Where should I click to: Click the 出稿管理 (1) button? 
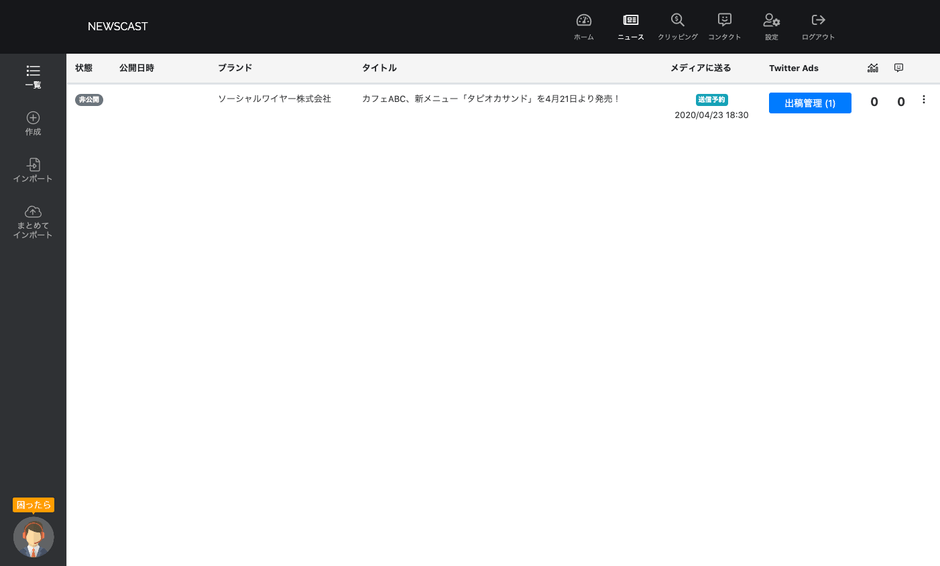(810, 103)
